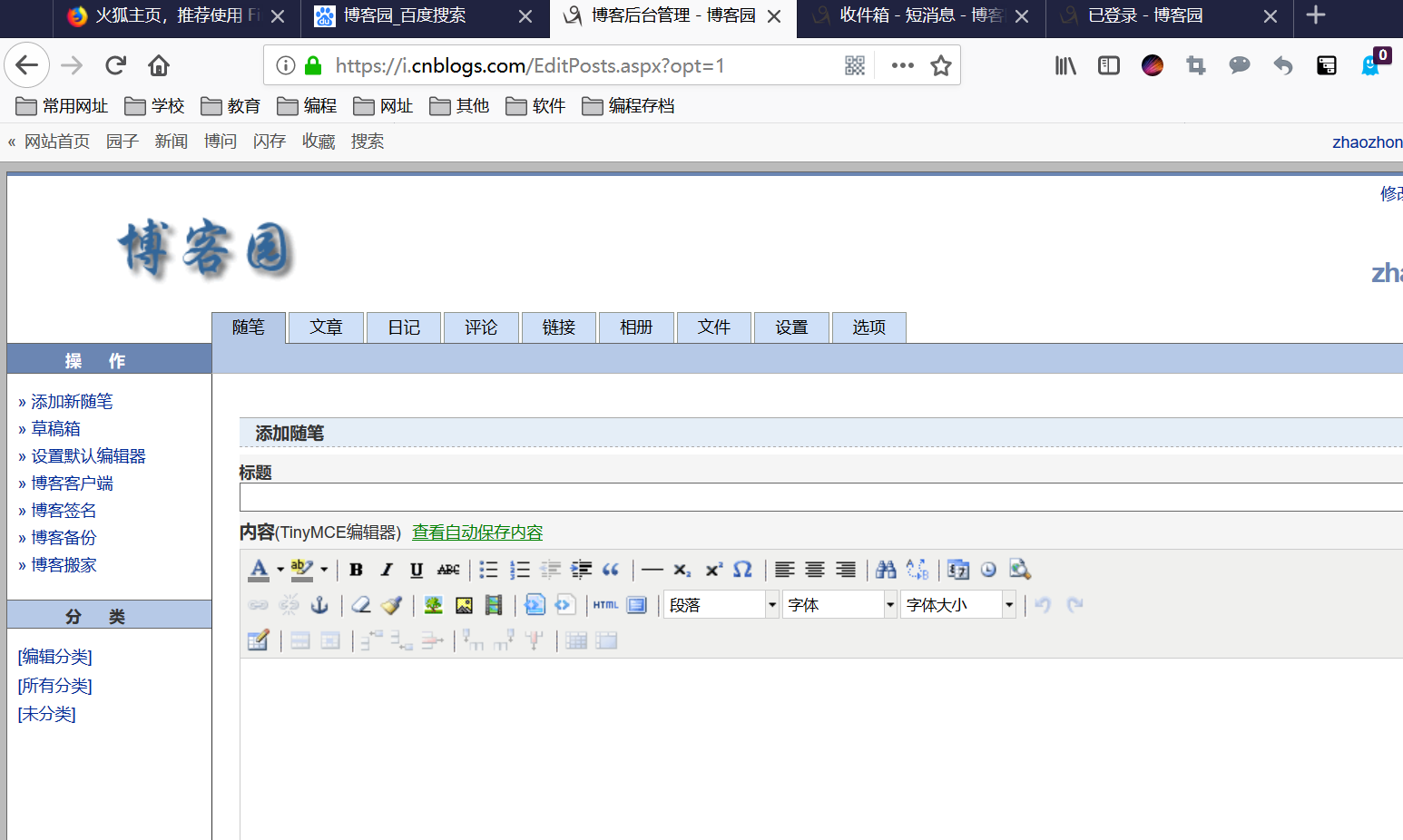Insert horizontal rule line

point(652,570)
